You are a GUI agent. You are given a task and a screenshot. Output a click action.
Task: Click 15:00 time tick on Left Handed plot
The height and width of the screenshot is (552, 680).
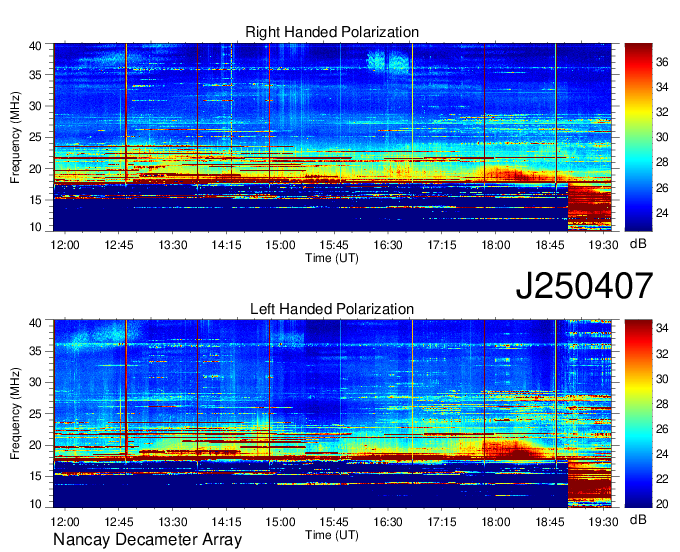(x=280, y=522)
